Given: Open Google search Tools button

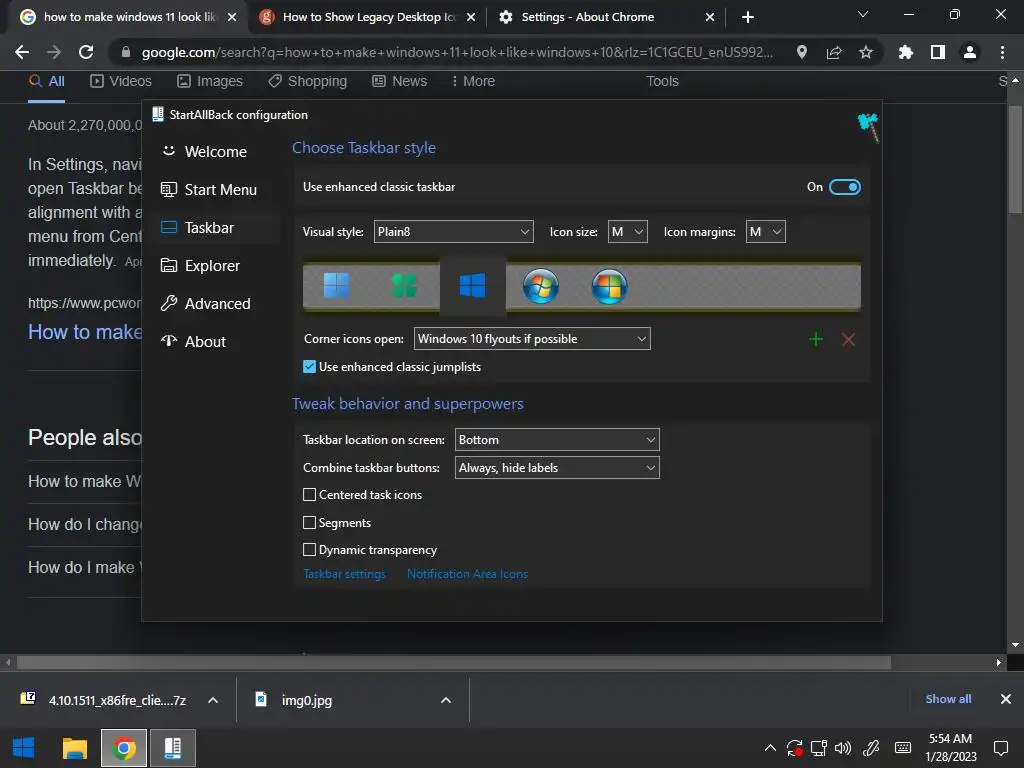Looking at the screenshot, I should click(662, 81).
